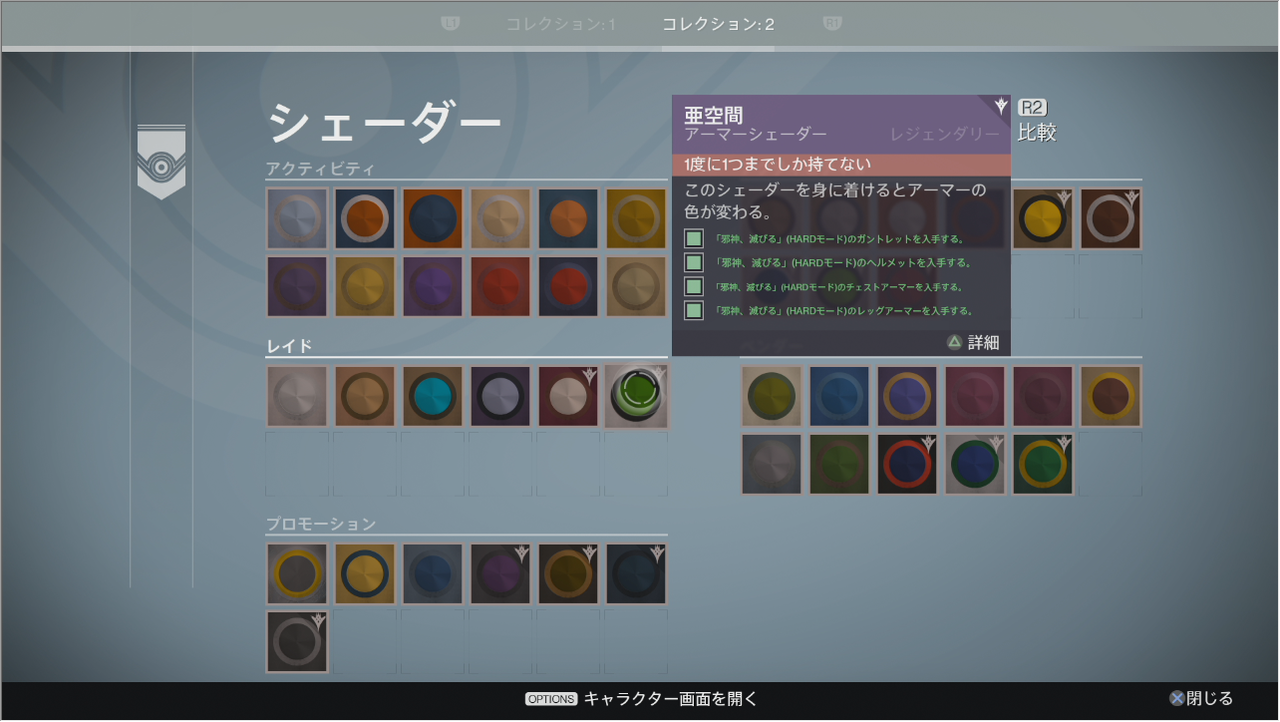Choose the all-blue vendor shader
1280x722 pixels.
click(x=839, y=396)
